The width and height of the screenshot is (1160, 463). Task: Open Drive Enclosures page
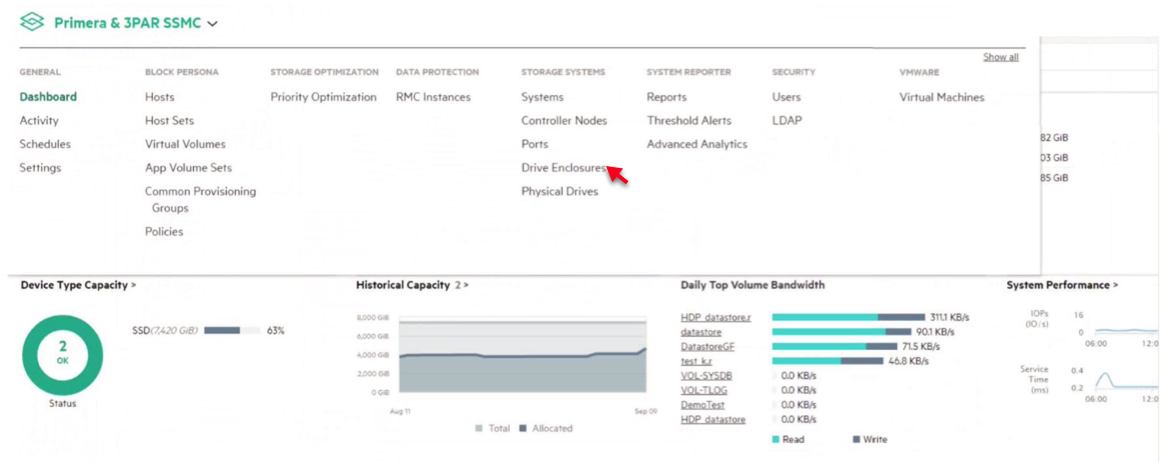[x=564, y=168]
